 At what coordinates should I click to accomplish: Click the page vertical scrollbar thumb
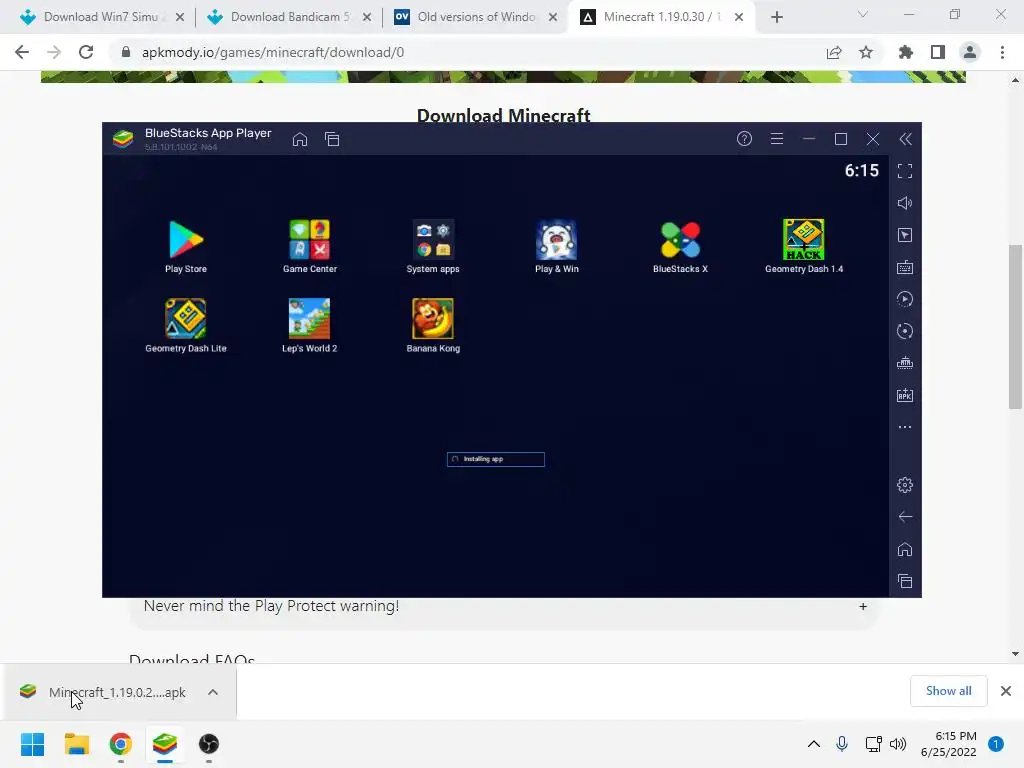pos(1015,327)
